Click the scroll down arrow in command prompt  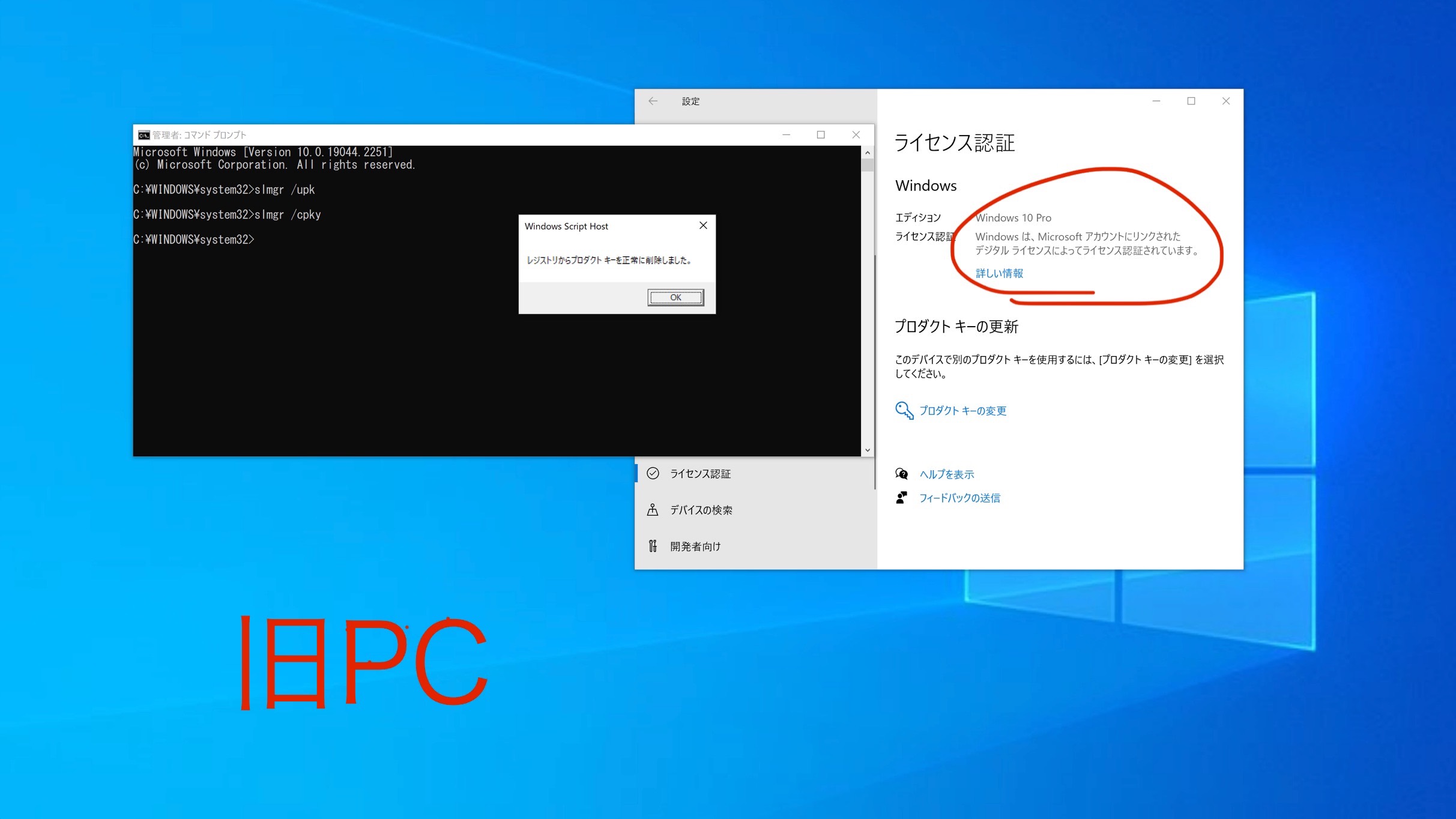tap(867, 450)
